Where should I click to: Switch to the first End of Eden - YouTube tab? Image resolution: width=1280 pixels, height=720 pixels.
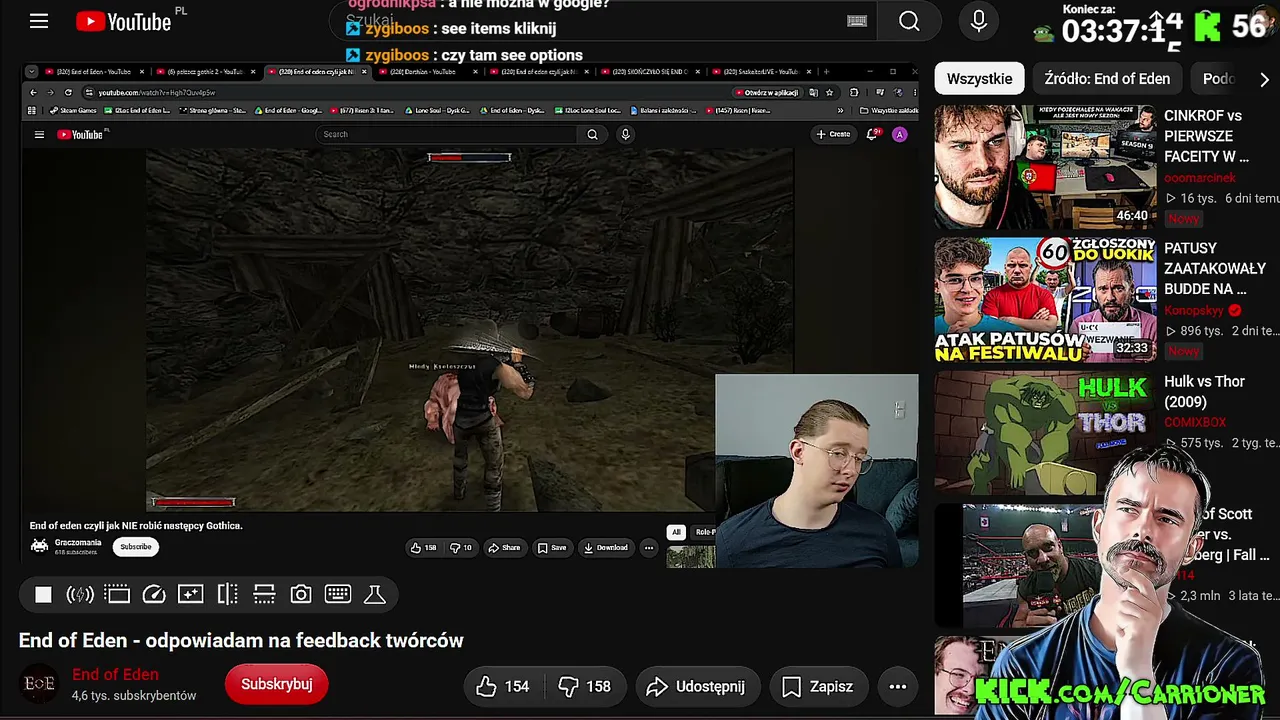click(x=94, y=72)
